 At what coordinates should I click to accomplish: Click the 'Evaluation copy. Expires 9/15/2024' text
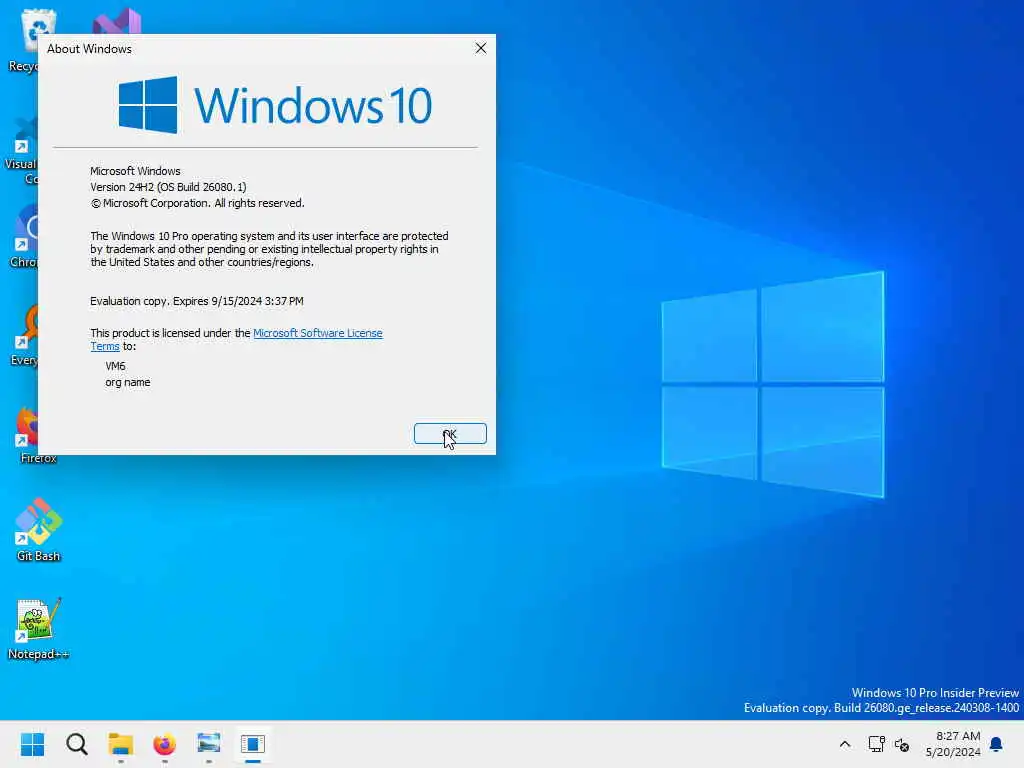(x=197, y=301)
